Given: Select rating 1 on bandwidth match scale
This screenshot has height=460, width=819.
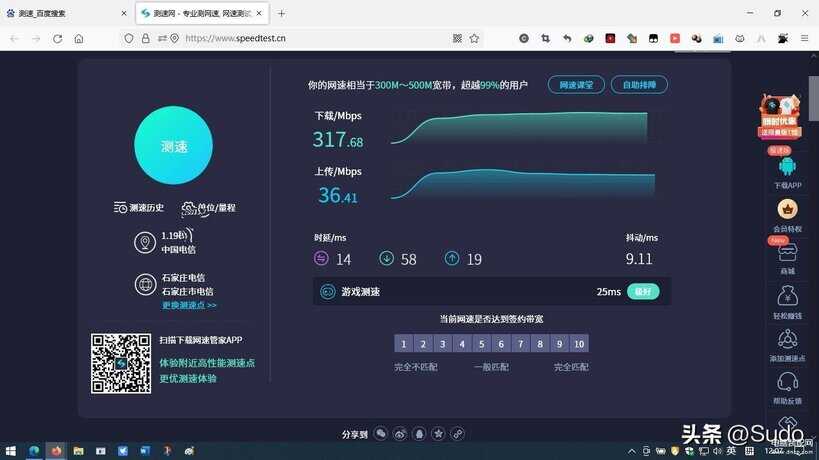Looking at the screenshot, I should tap(403, 344).
